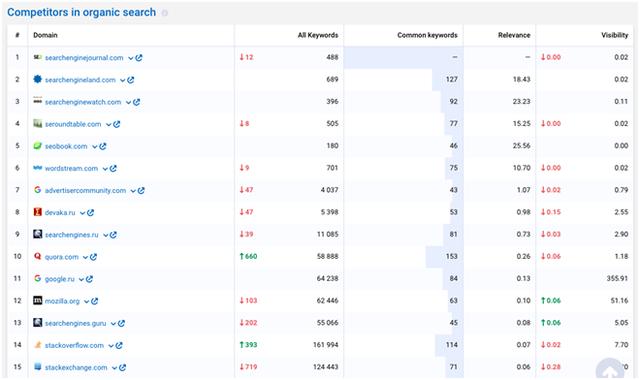
Task: Sort by Common keywords column header
Action: pos(427,35)
